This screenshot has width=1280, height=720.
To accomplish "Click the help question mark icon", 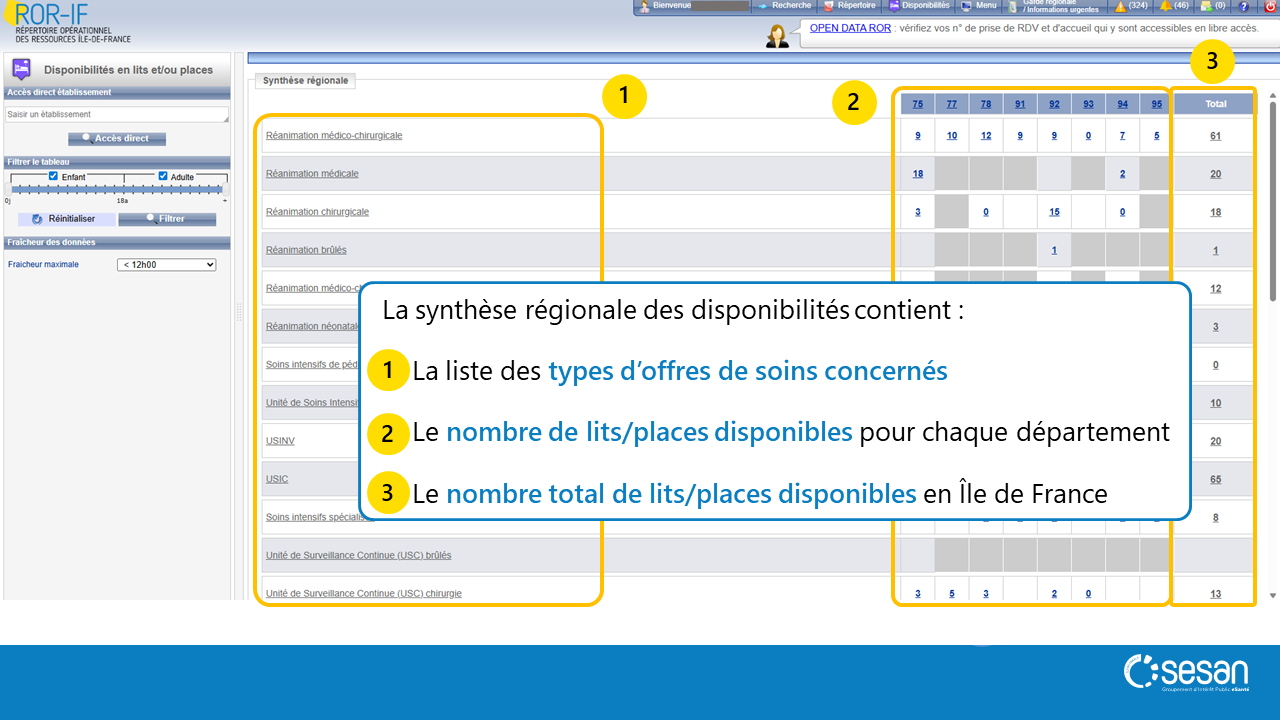I will (1244, 6).
